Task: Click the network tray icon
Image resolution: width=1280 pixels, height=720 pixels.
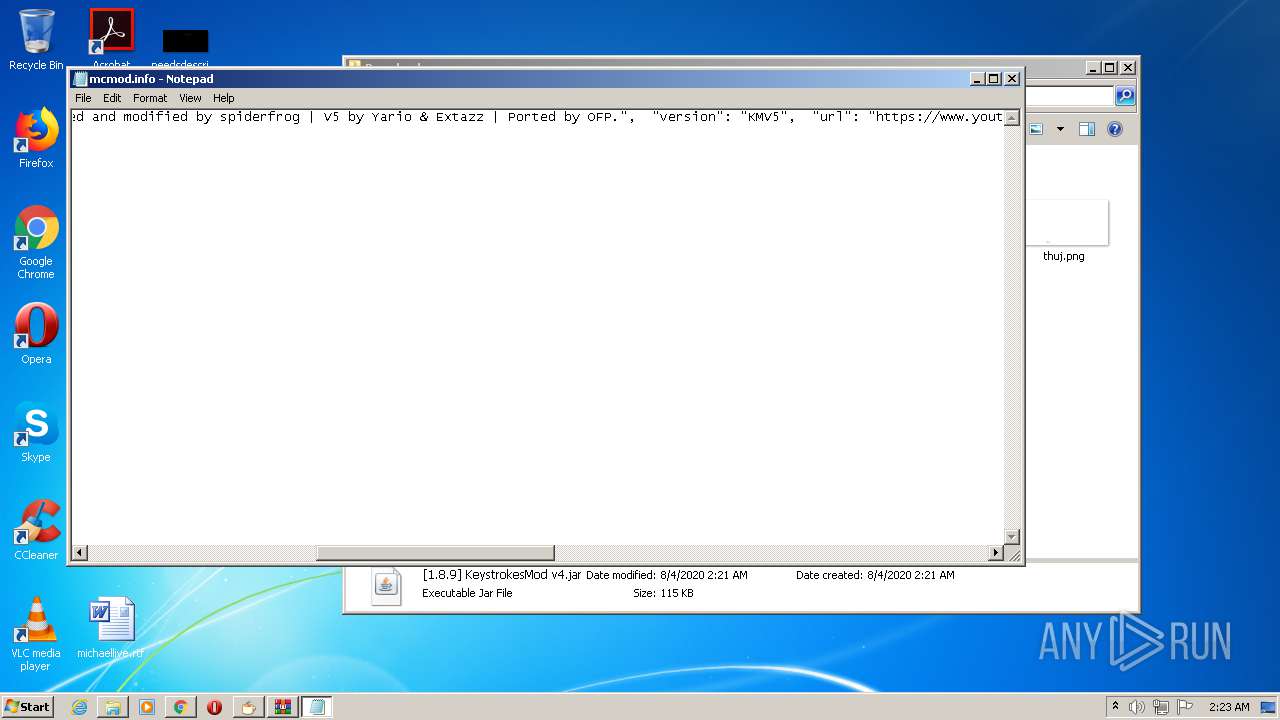Action: 1161,707
